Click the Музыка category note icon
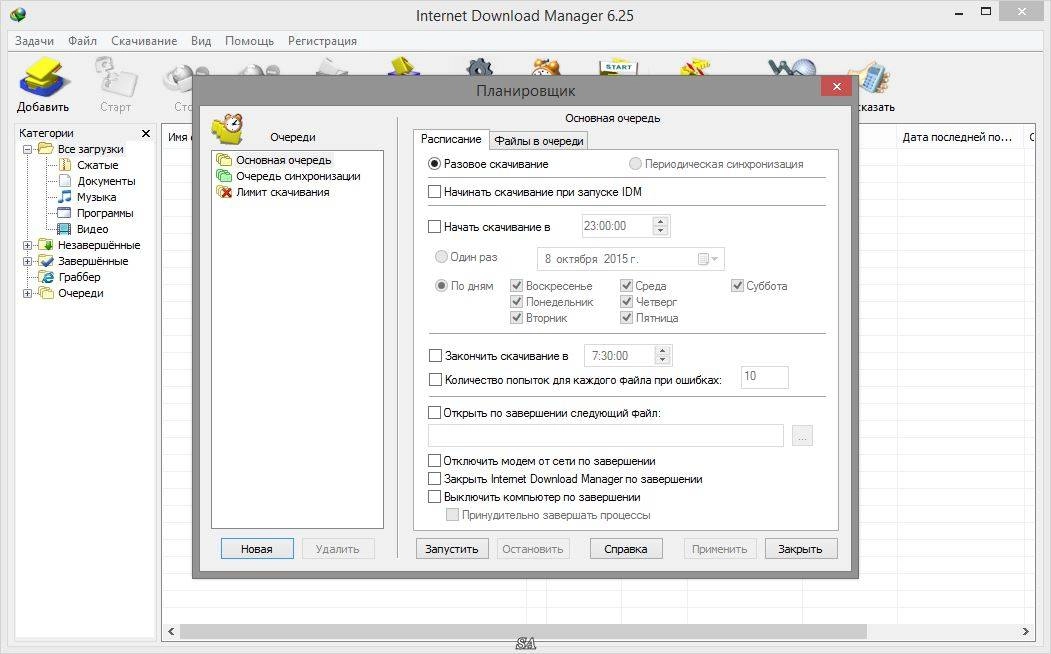This screenshot has height=654, width=1051. pos(64,196)
